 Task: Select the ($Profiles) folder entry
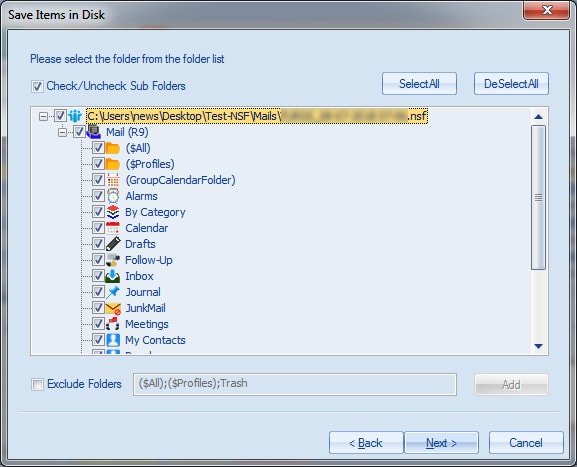150,164
